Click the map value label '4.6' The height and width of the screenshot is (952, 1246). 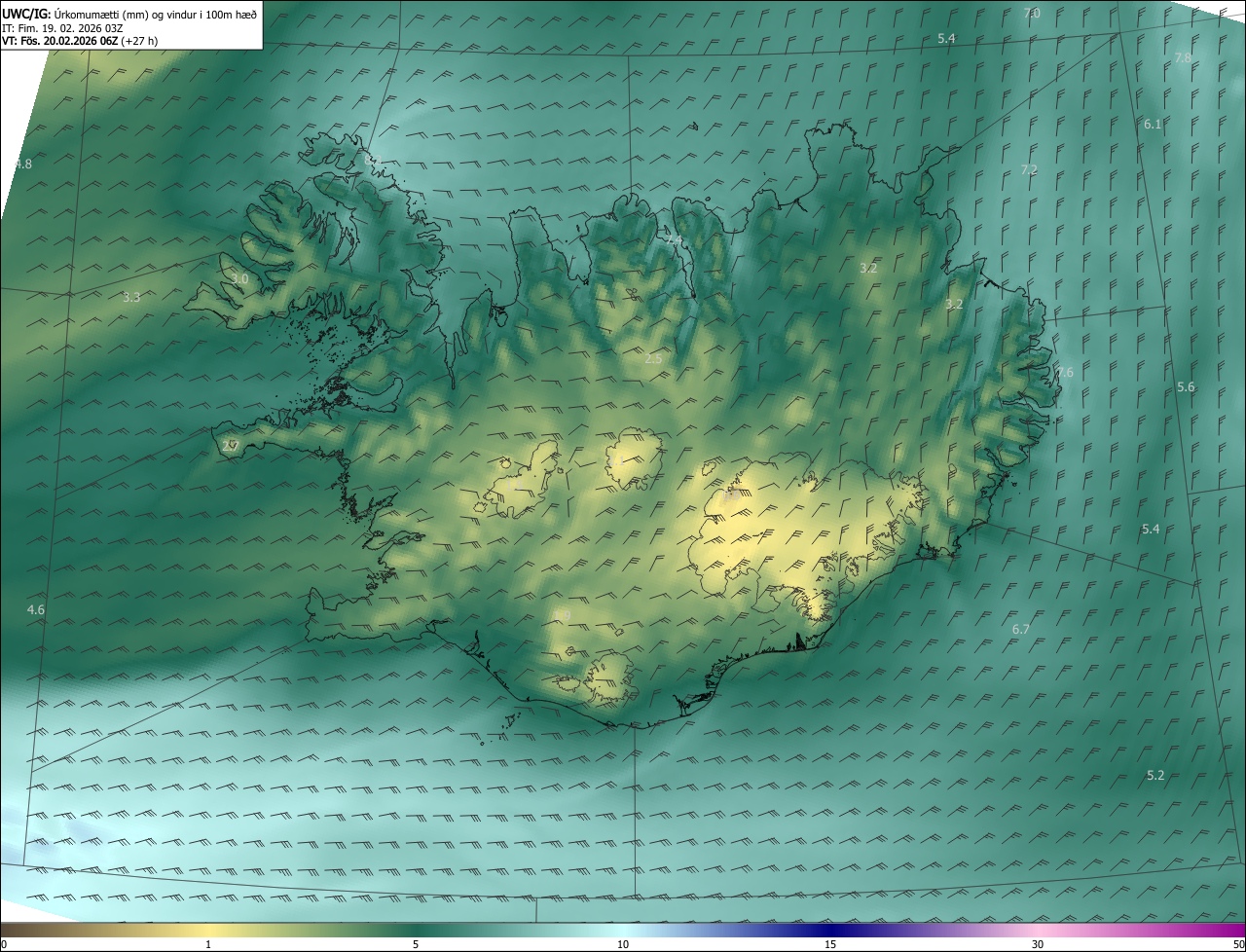[36, 609]
